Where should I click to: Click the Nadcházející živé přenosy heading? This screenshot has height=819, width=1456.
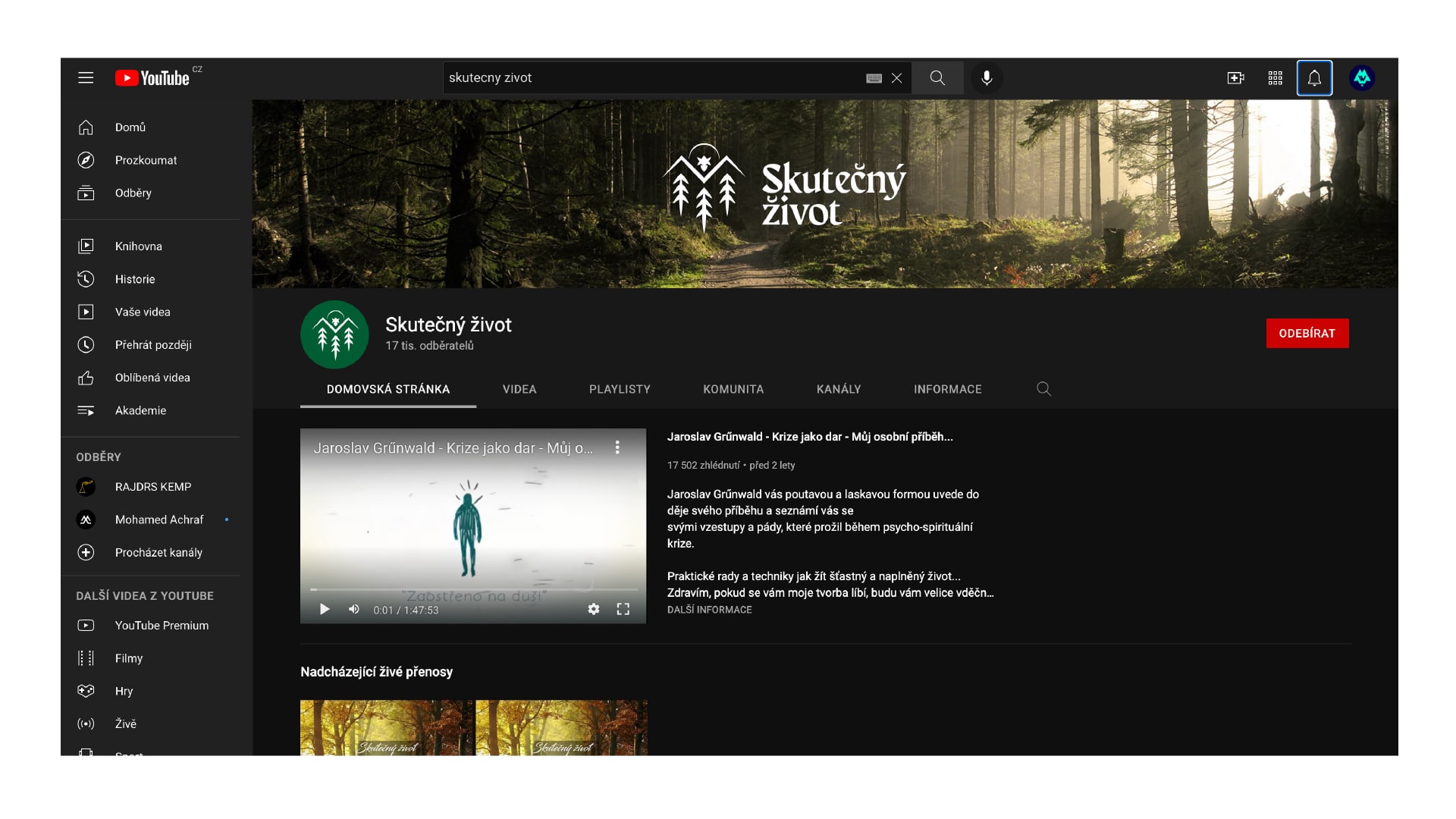[376, 672]
